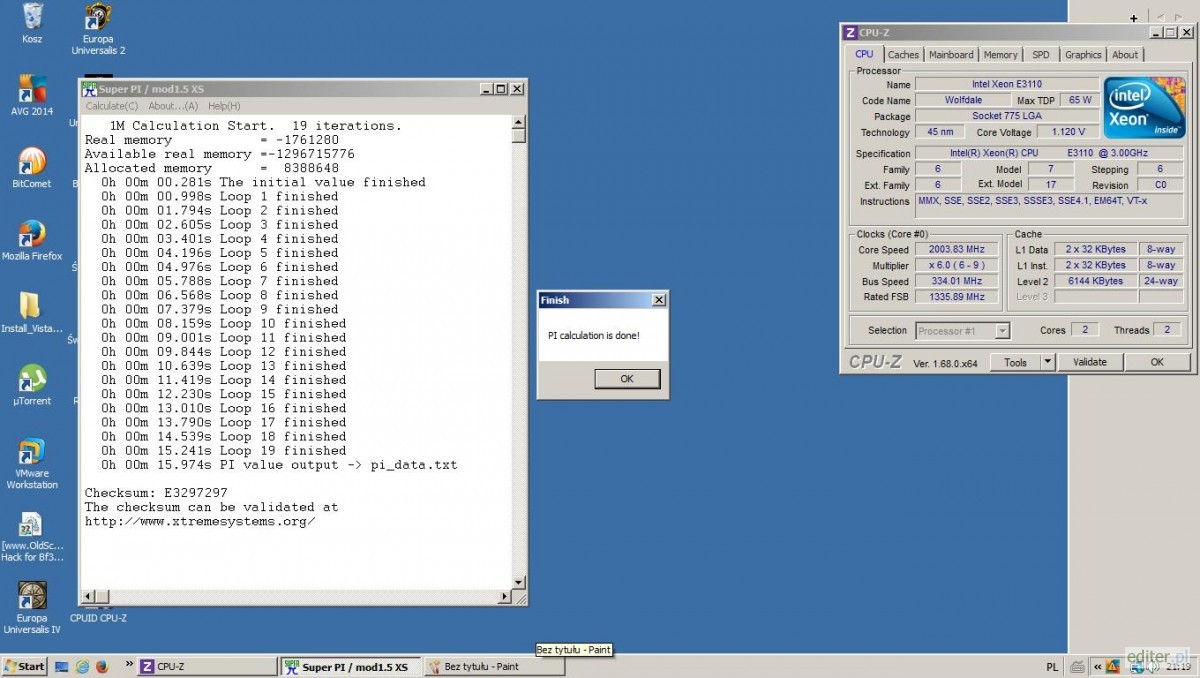
Task: Click Super PI vertical scrollbar up arrow
Action: coord(519,123)
